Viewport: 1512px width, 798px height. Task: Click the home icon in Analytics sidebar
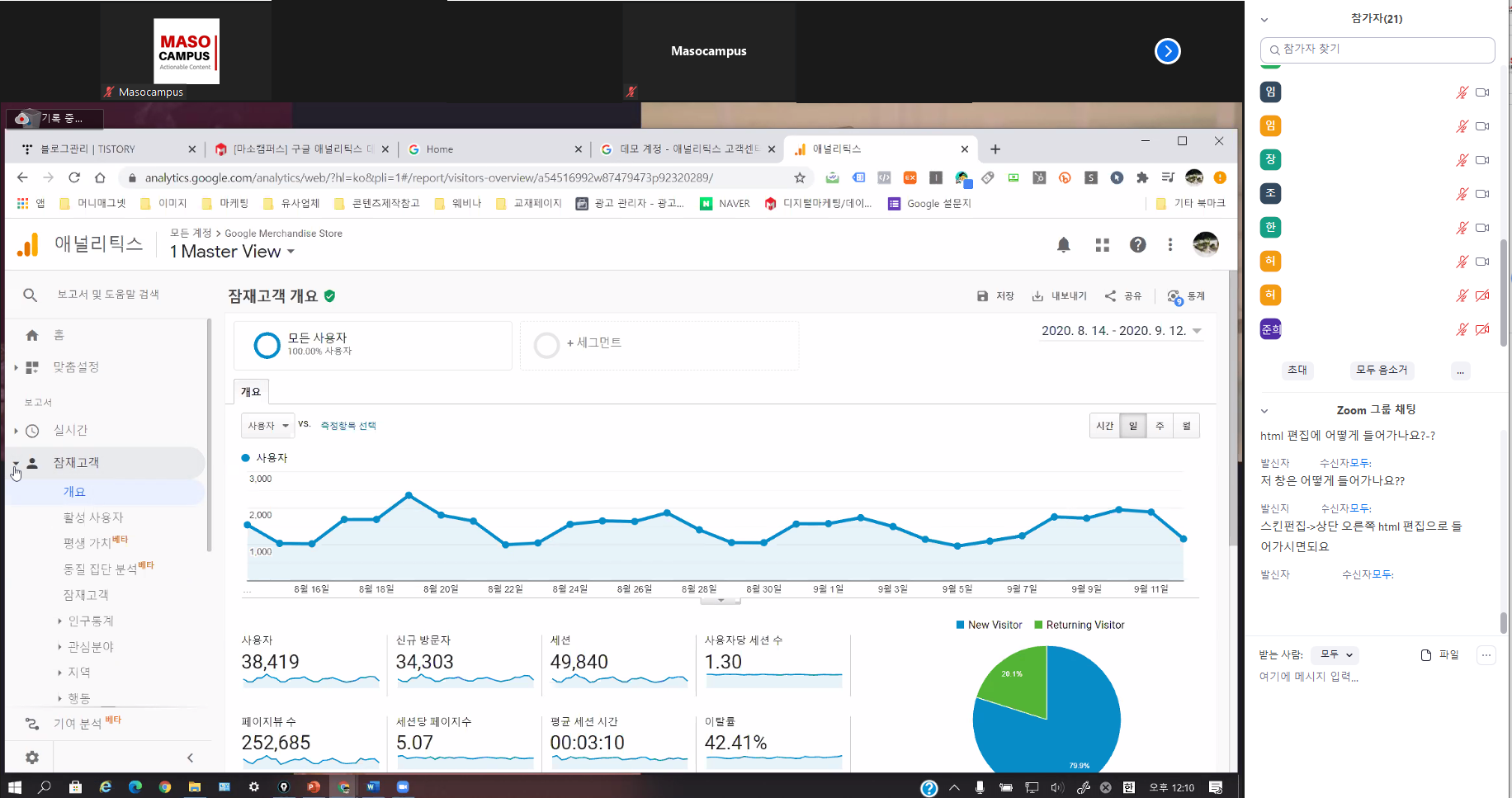[32, 335]
